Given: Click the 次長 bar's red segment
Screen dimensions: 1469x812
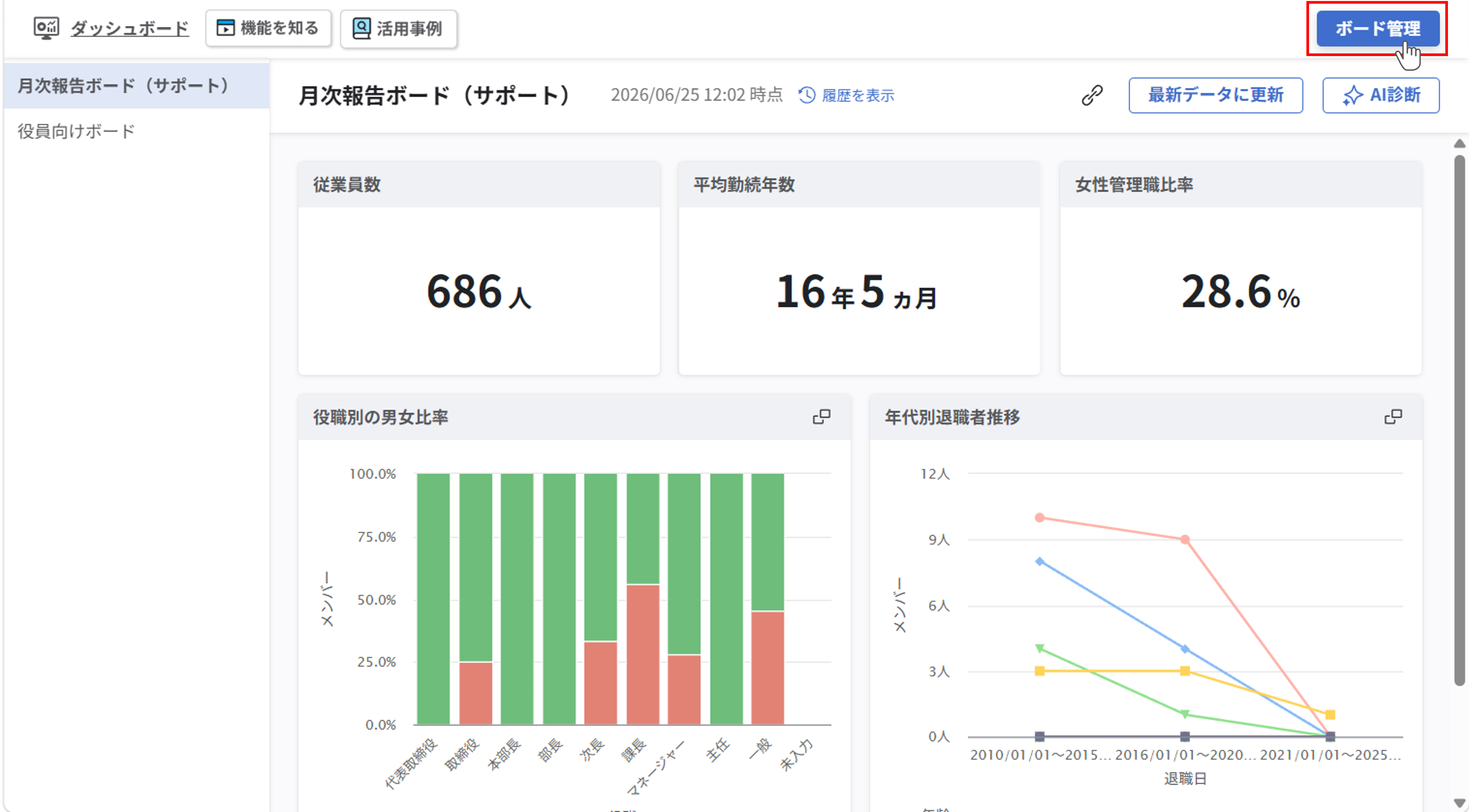Looking at the screenshot, I should pyautogui.click(x=601, y=683).
